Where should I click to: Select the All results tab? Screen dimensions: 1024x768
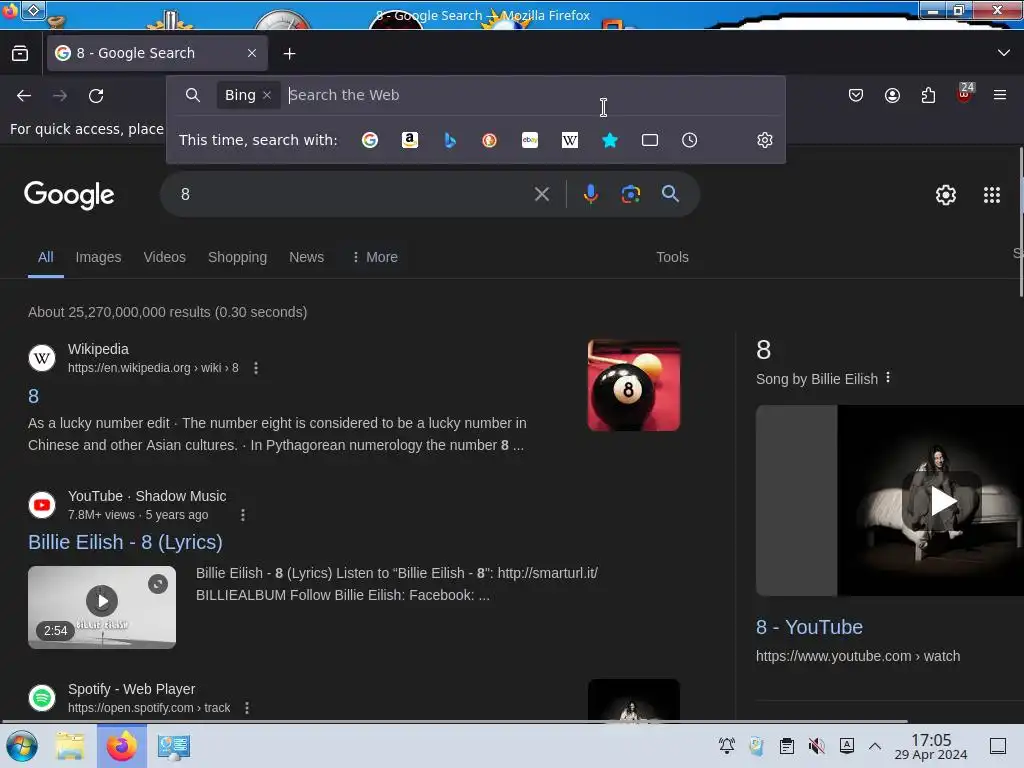pyautogui.click(x=46, y=257)
